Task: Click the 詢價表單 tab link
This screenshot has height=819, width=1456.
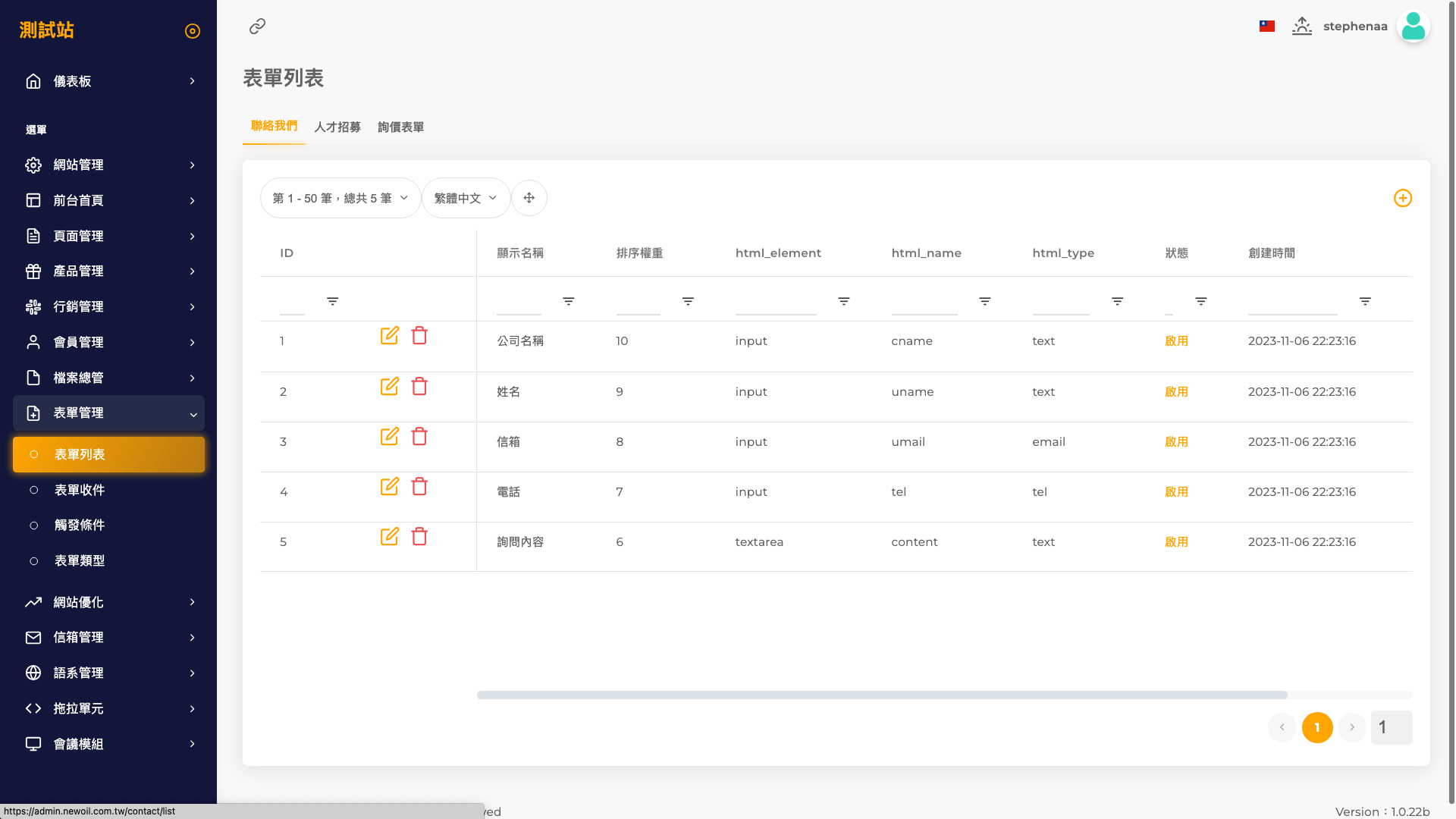Action: click(x=400, y=127)
